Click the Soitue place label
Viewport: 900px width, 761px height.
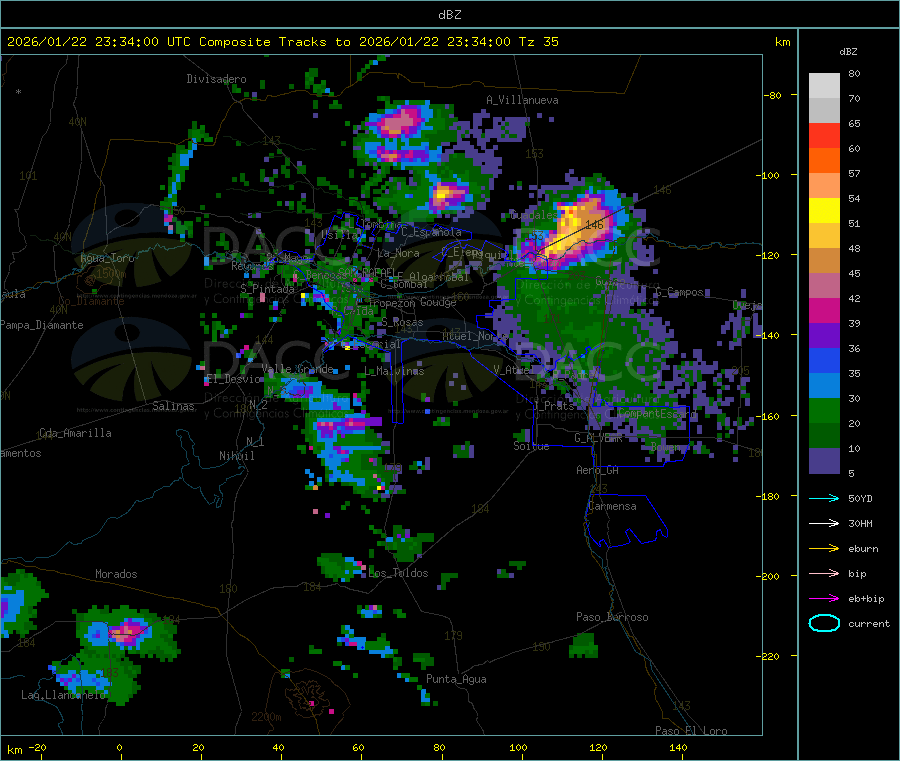point(531,446)
